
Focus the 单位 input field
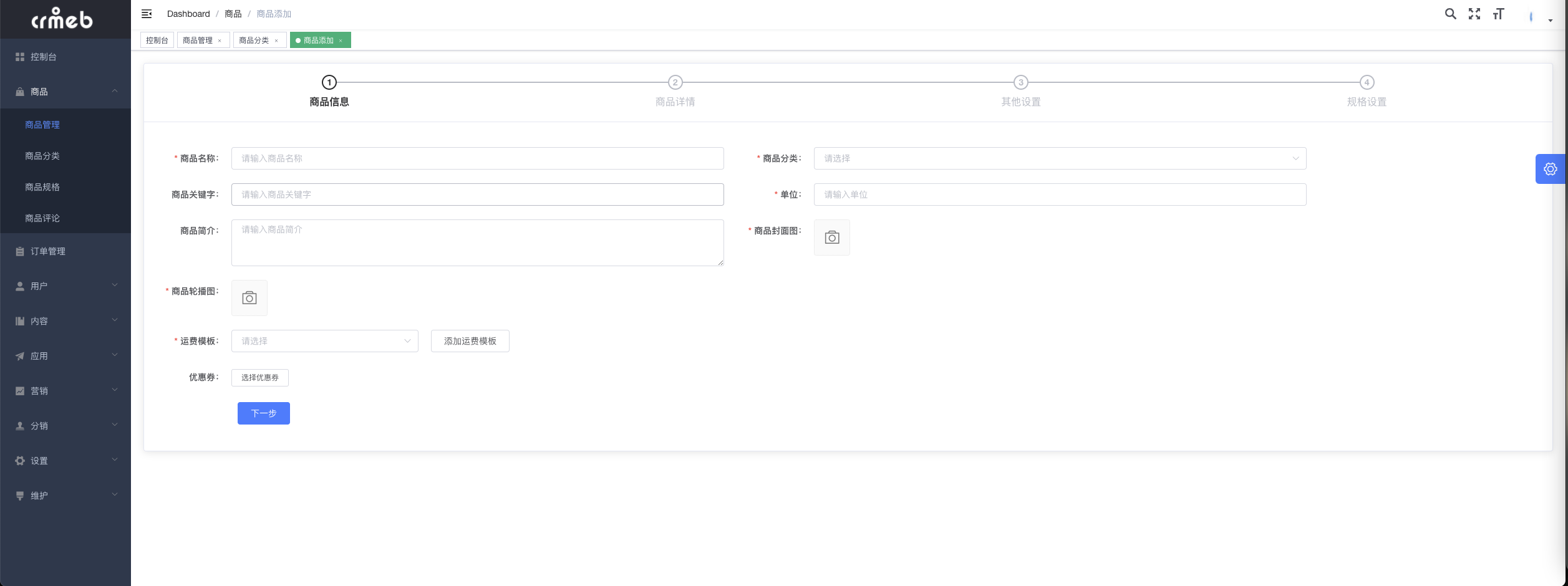point(1060,195)
